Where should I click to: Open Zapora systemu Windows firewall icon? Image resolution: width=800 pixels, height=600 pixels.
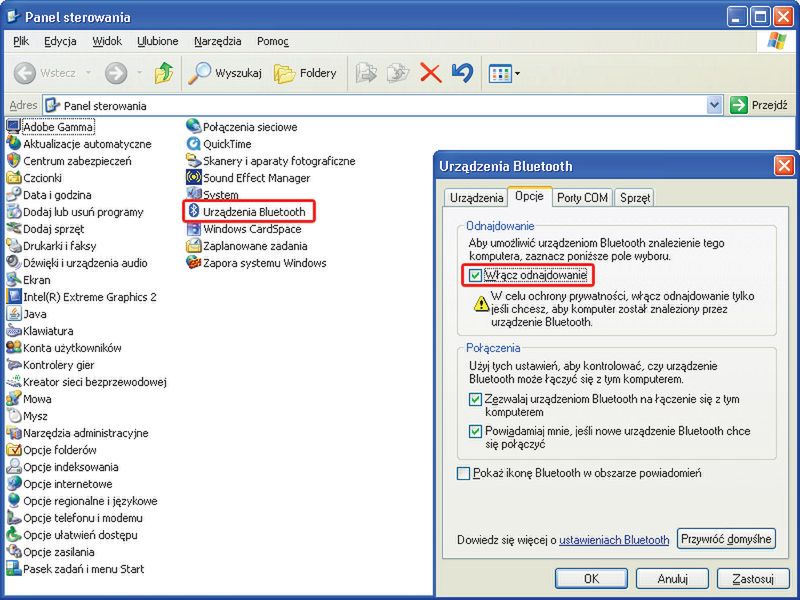[193, 263]
